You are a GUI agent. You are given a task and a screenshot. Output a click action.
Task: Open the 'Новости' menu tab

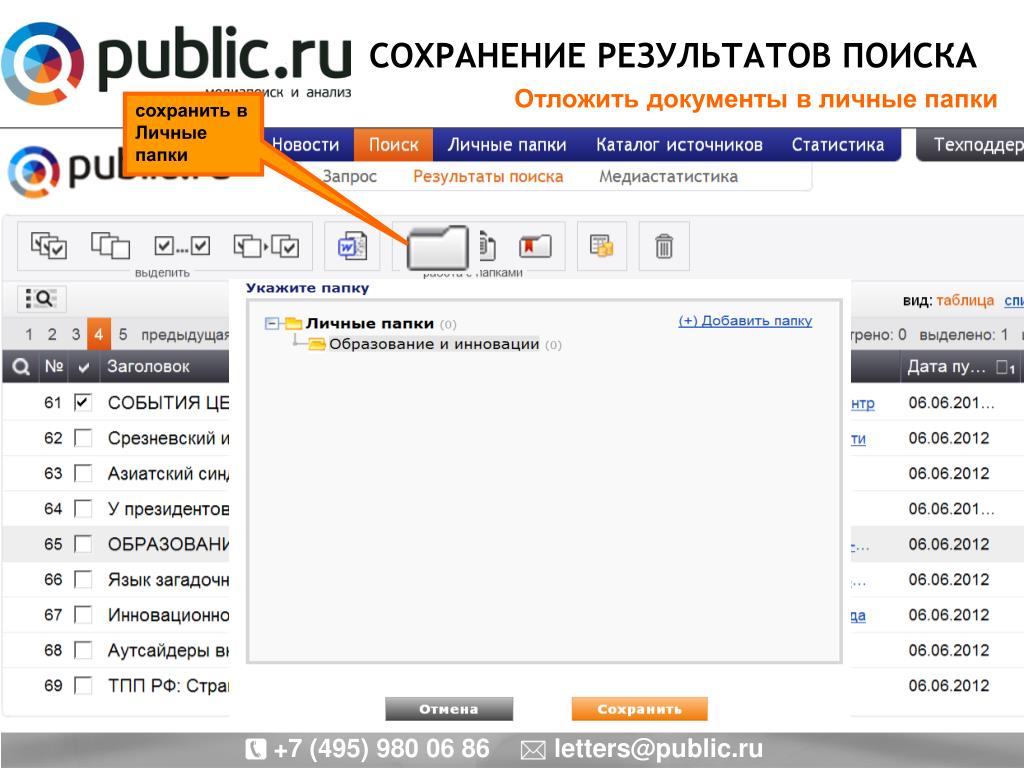306,144
